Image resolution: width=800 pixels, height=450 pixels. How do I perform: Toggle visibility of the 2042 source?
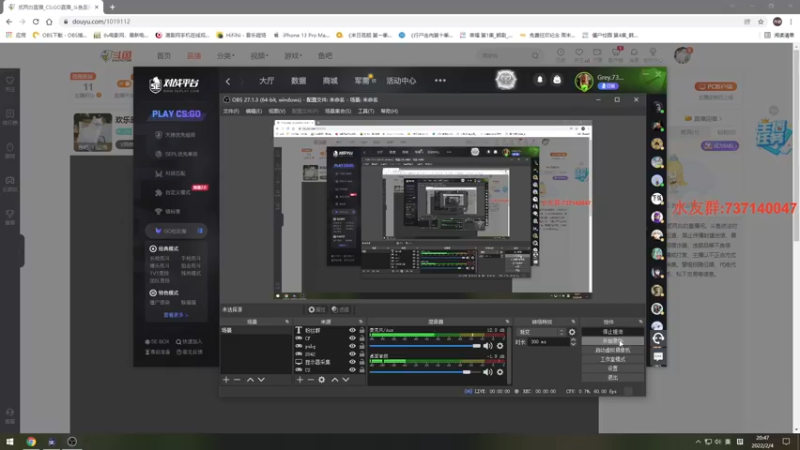point(352,354)
